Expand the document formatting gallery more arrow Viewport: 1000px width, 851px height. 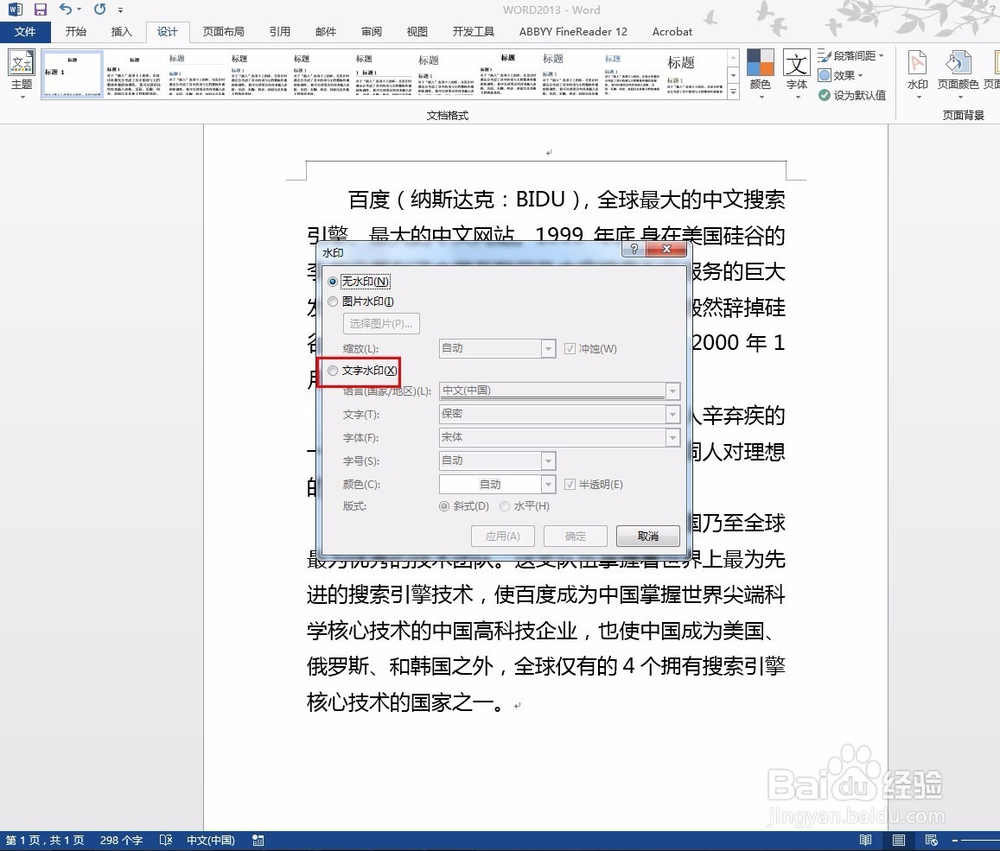click(733, 93)
